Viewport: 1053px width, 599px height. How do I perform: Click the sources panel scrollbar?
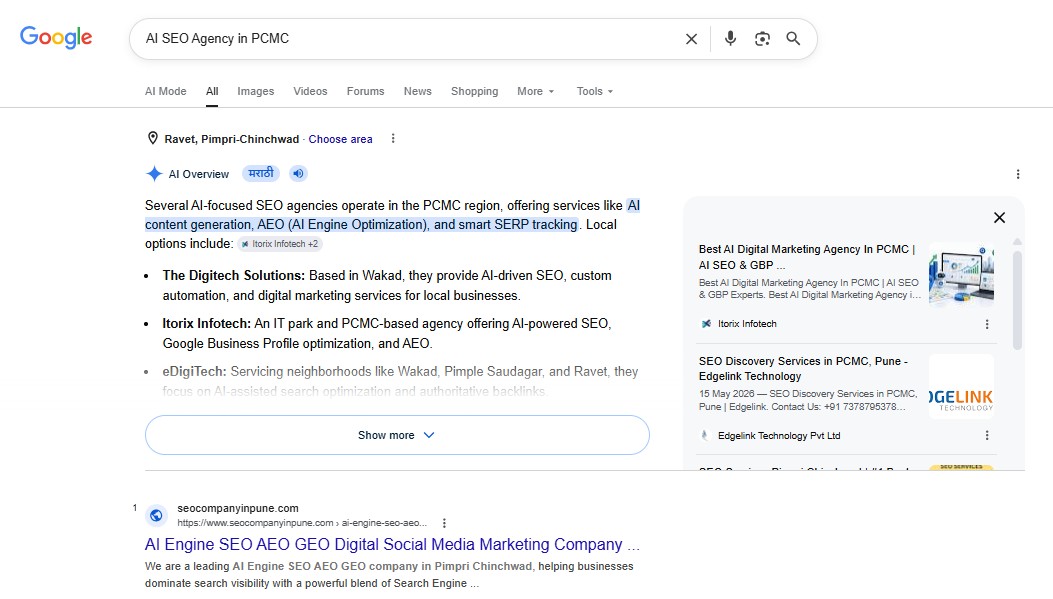tap(1017, 300)
